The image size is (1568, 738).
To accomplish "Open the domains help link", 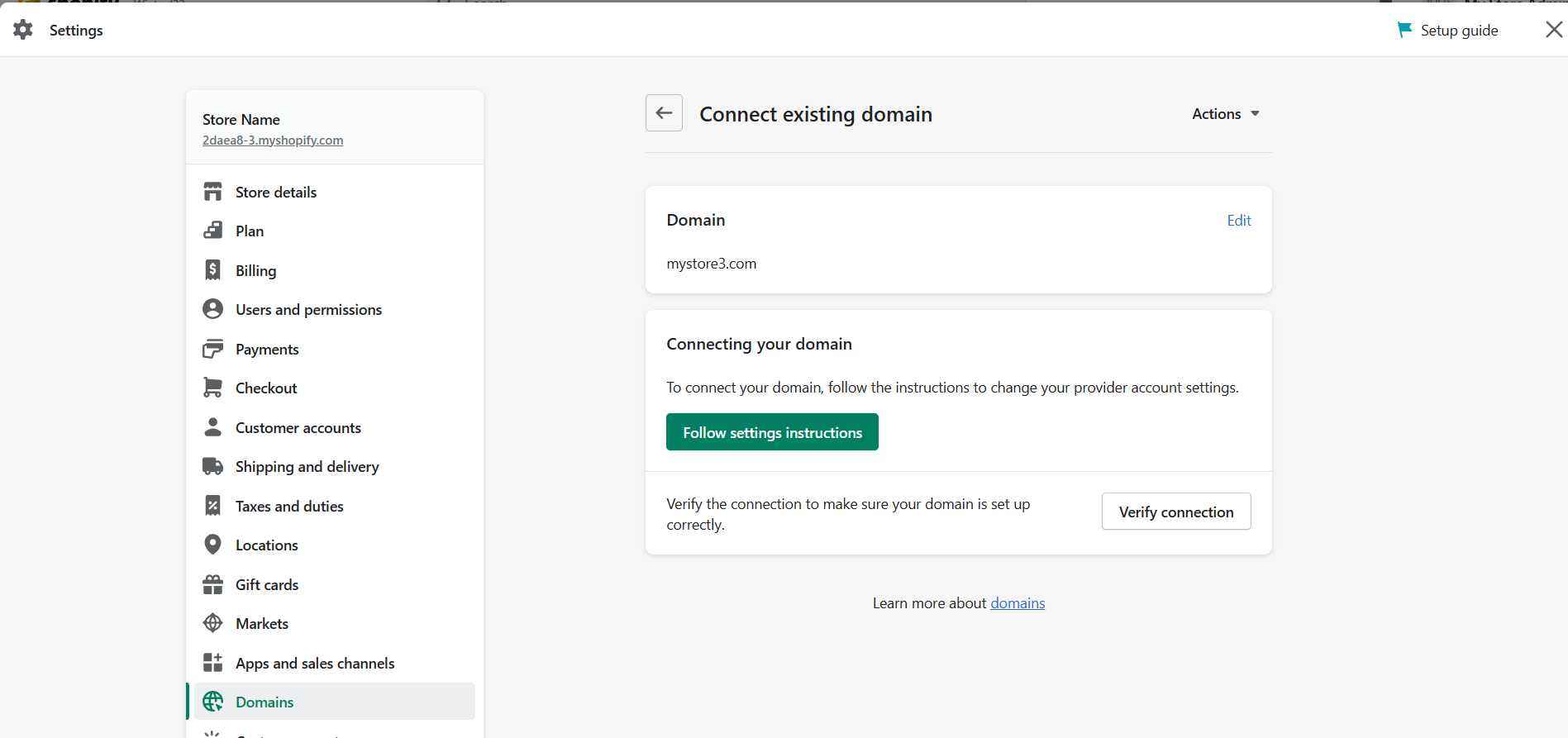I will click(x=1018, y=603).
